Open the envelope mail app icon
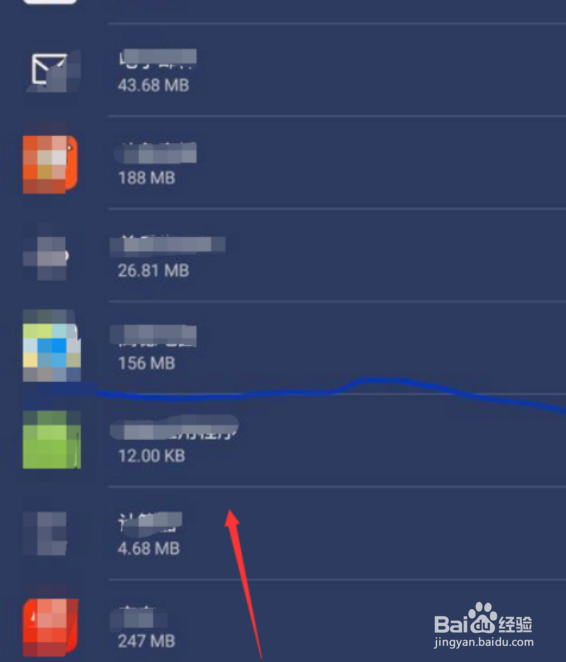Viewport: 566px width, 662px height. coord(52,71)
